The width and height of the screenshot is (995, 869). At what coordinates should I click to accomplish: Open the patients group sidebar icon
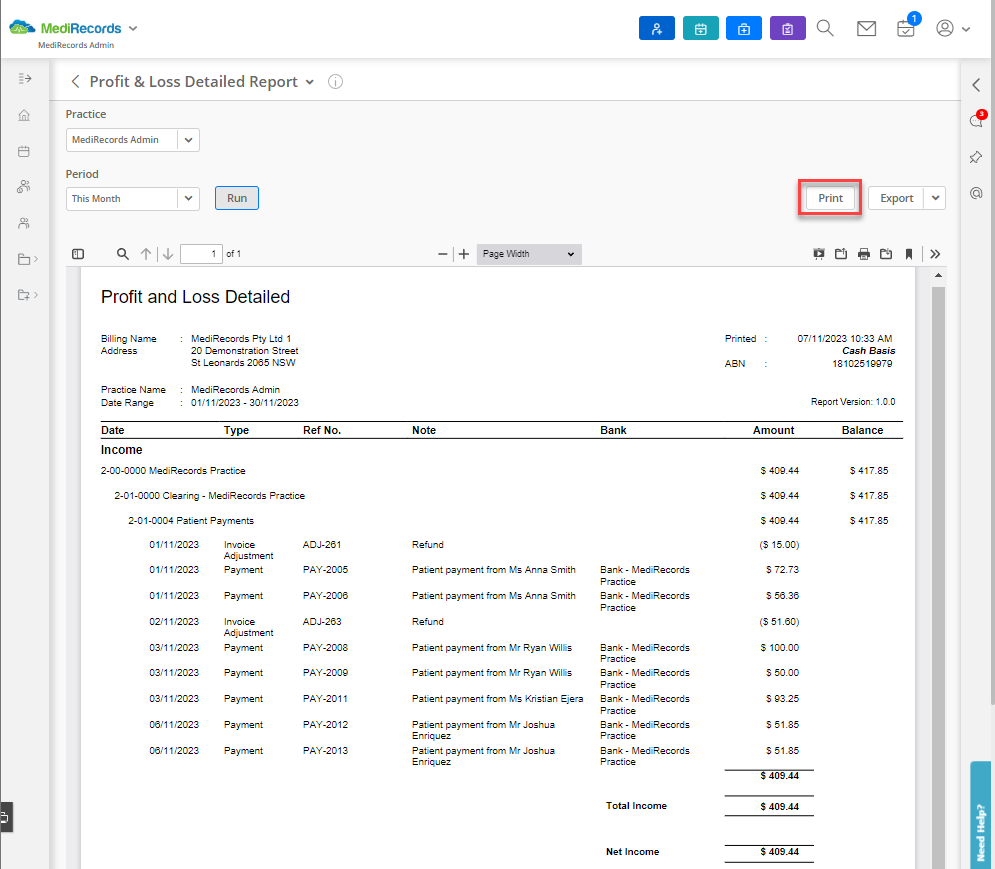[24, 187]
